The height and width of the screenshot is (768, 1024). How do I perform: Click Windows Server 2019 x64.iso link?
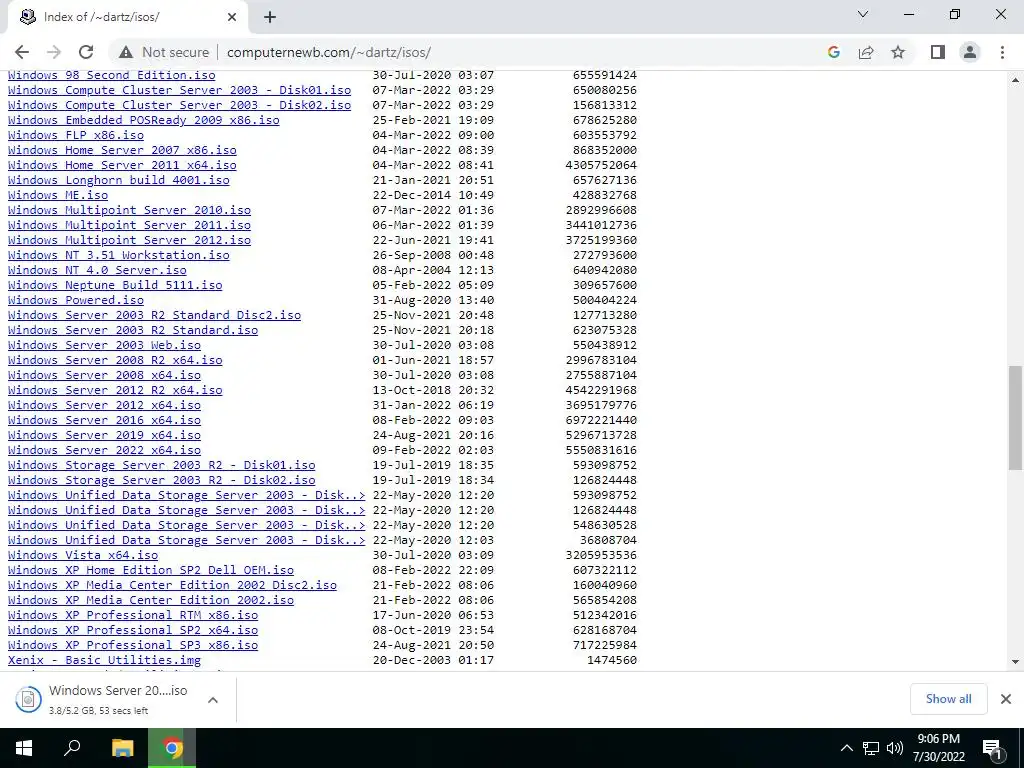click(104, 436)
